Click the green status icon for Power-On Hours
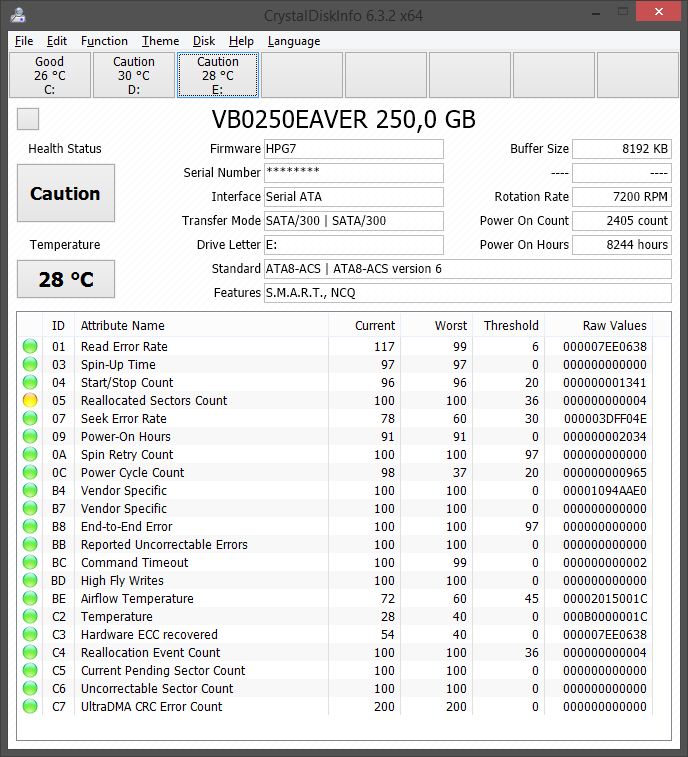The width and height of the screenshot is (688, 757). pos(30,436)
